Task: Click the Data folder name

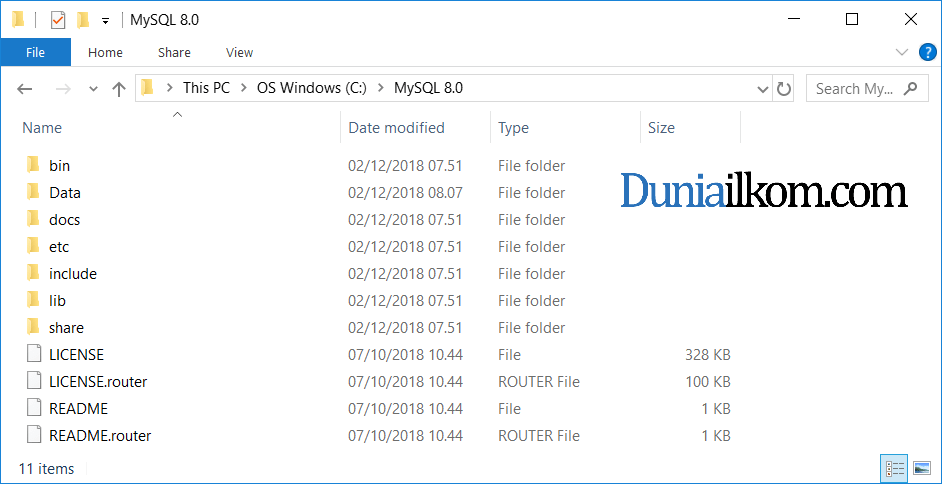Action: tap(65, 193)
